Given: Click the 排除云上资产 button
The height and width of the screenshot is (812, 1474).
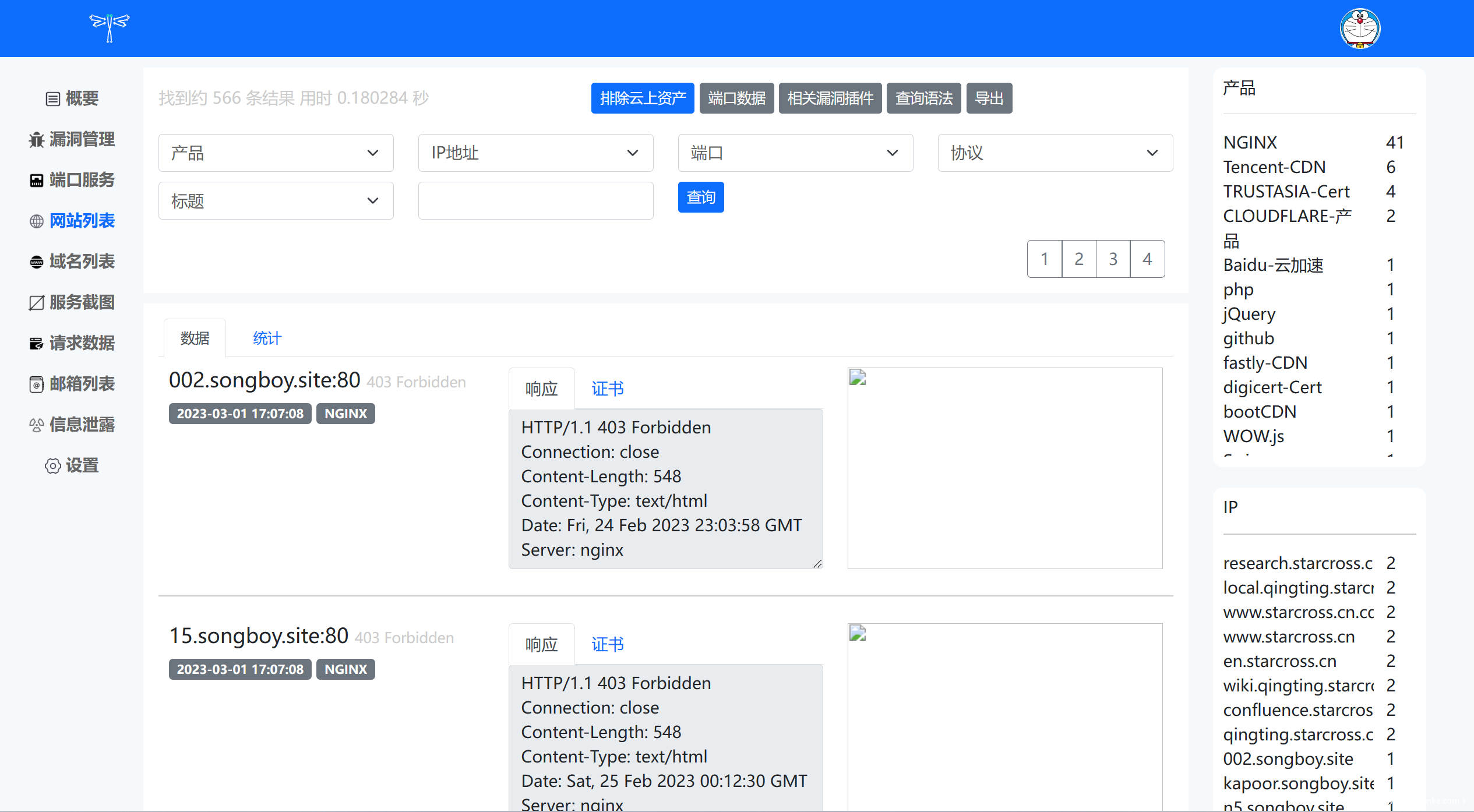Looking at the screenshot, I should 642,98.
